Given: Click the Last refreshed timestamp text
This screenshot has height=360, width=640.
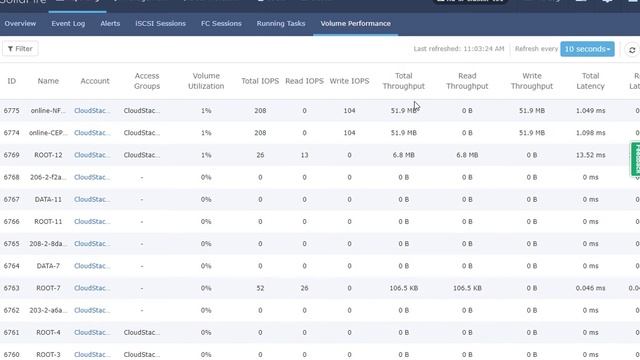Looking at the screenshot, I should pos(459,49).
